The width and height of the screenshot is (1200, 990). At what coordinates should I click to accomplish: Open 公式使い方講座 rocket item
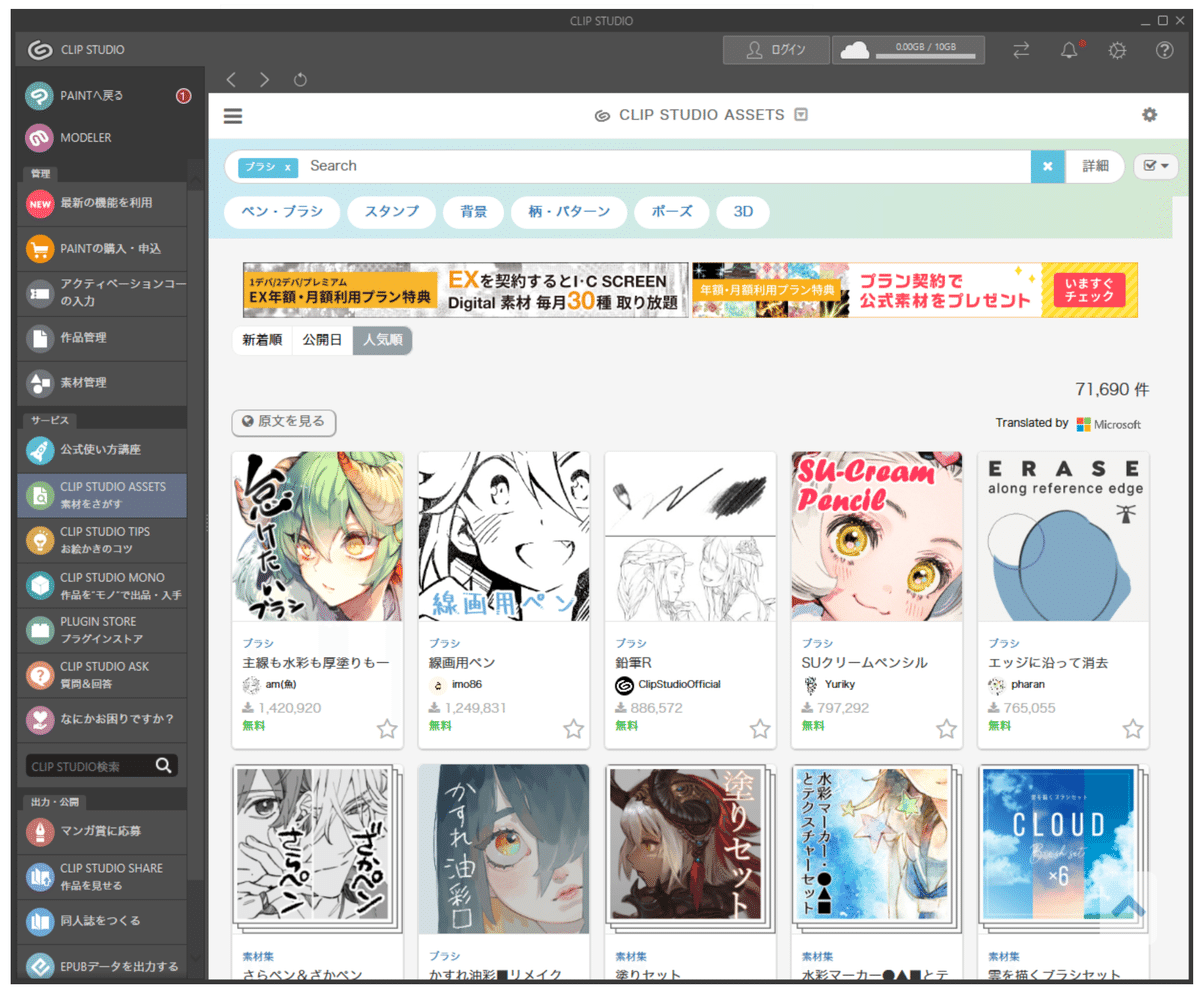pyautogui.click(x=103, y=450)
